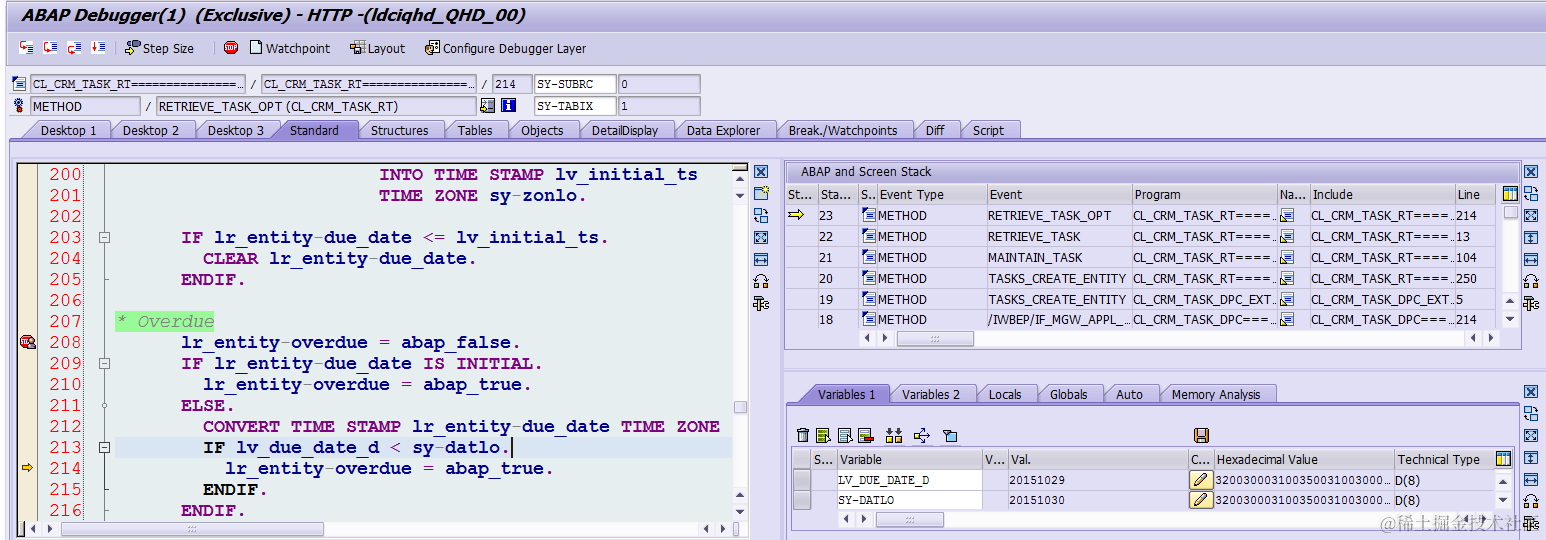Click the save variables disk icon
This screenshot has width=1546, height=540.
point(1201,435)
